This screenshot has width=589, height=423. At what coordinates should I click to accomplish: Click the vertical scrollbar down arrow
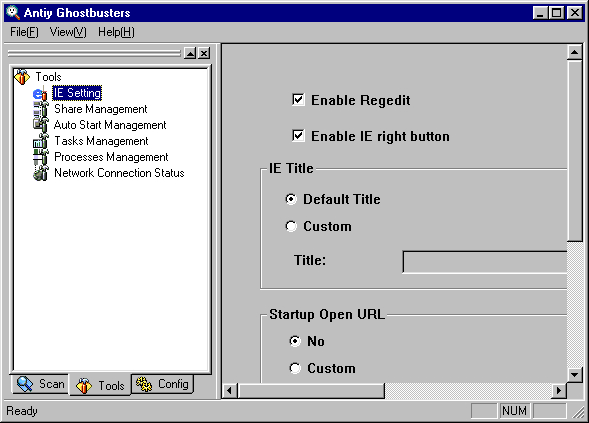pyautogui.click(x=574, y=374)
